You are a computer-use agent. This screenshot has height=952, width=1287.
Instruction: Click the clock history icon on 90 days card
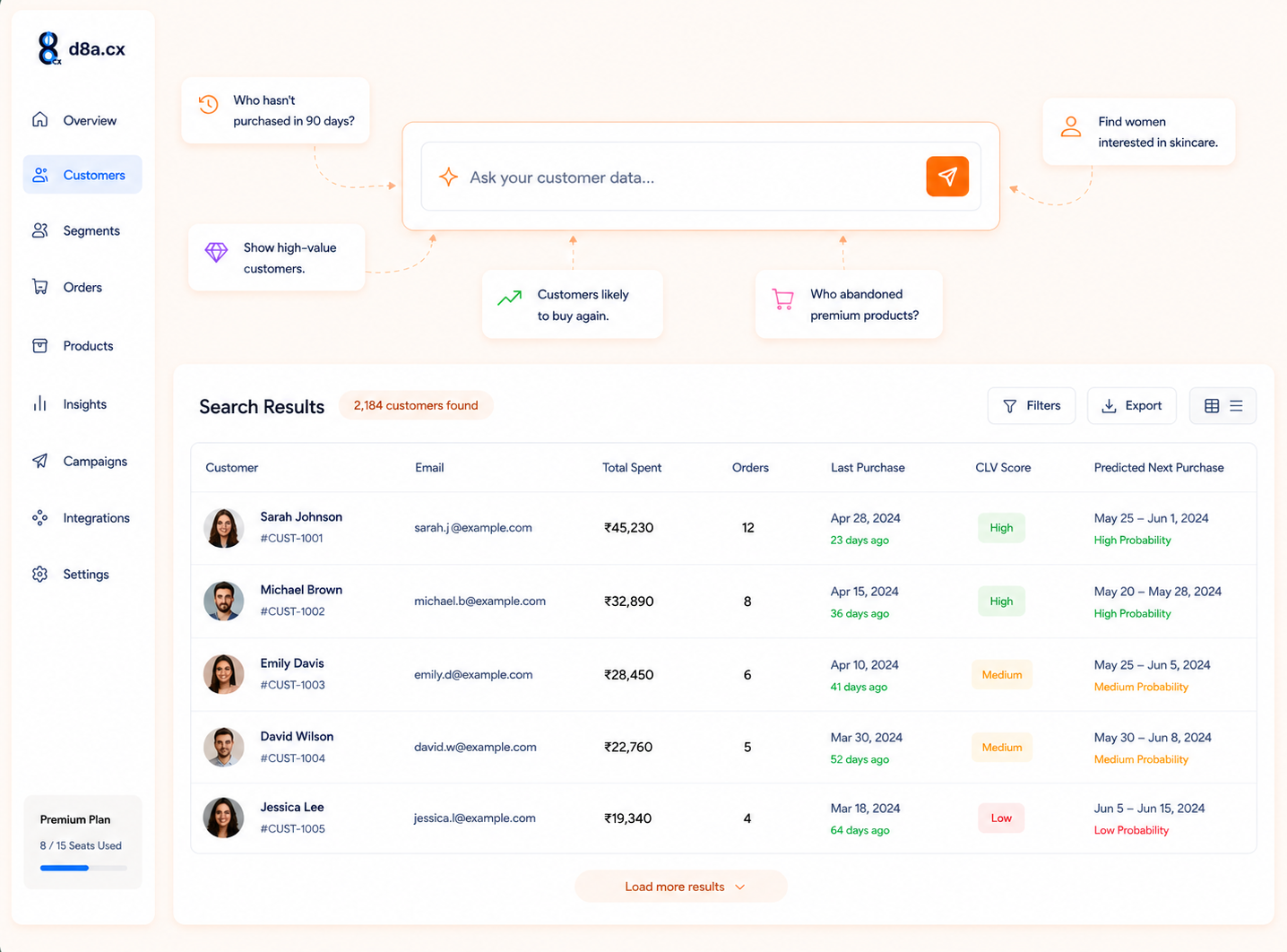[208, 104]
